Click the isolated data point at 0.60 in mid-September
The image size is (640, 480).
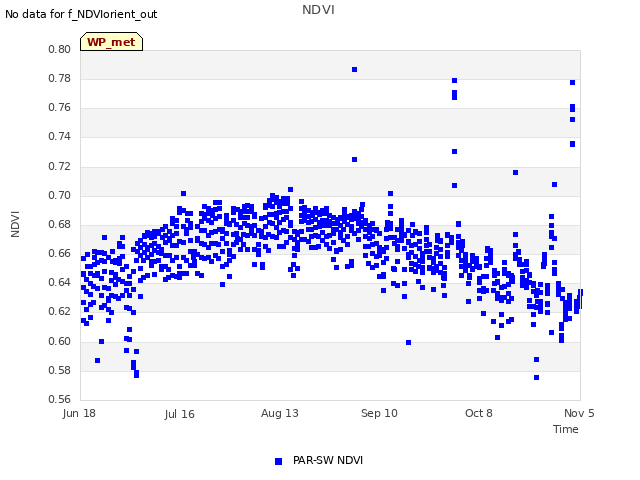(x=409, y=342)
